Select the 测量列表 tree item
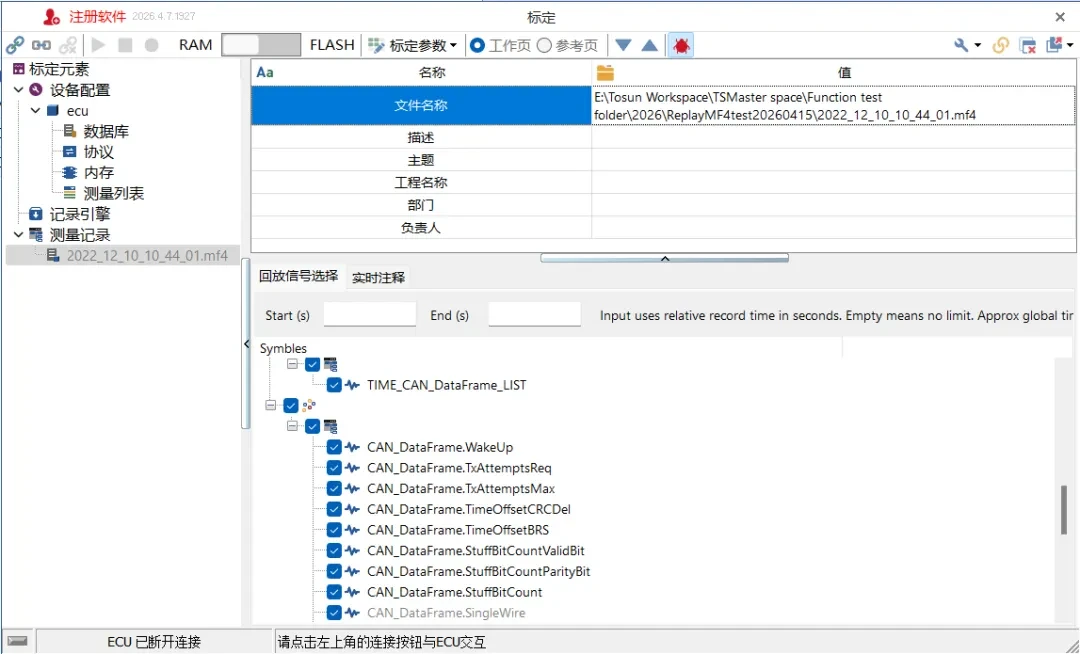 (x=113, y=193)
